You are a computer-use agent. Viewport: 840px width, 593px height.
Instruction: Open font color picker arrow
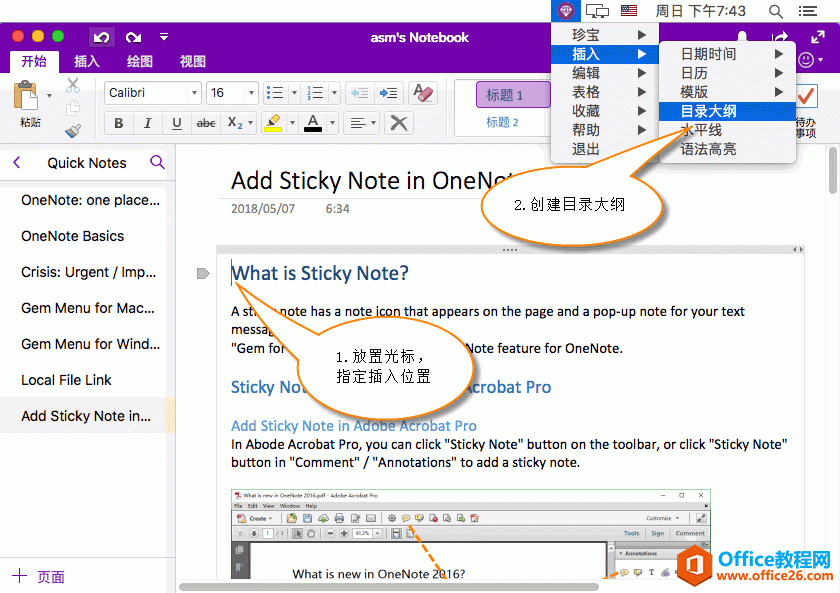tap(332, 123)
